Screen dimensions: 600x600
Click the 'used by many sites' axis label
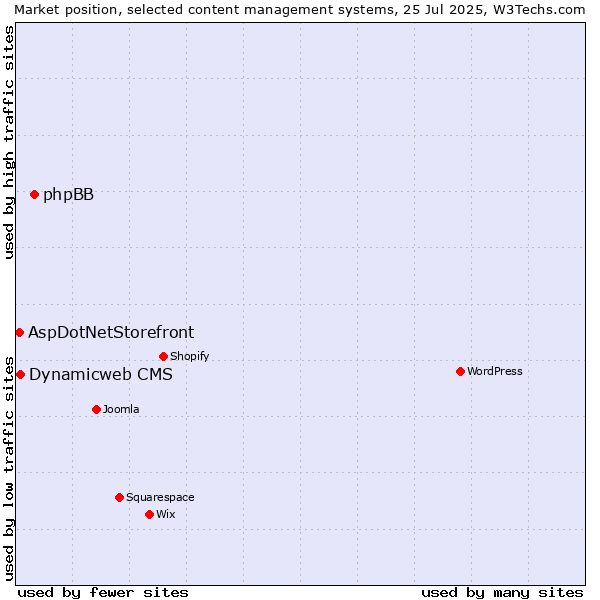pyautogui.click(x=502, y=593)
